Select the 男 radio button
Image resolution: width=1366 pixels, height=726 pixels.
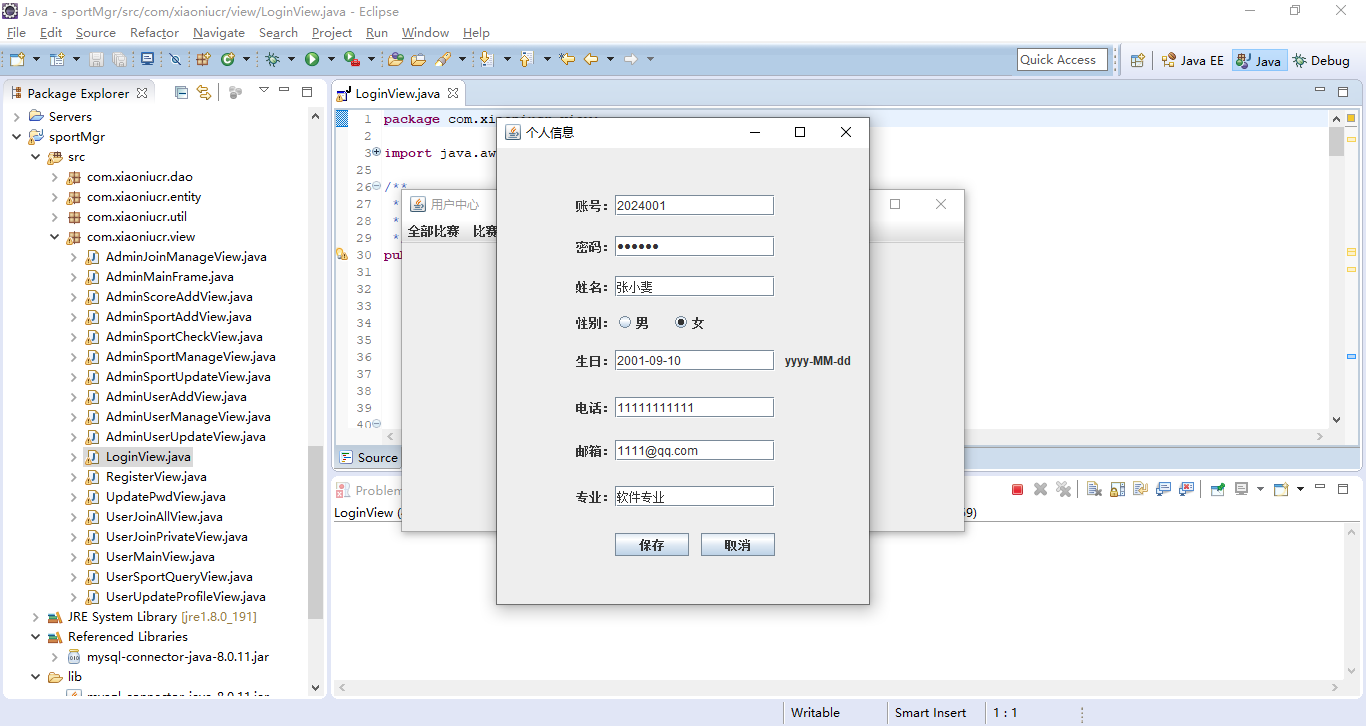[625, 322]
